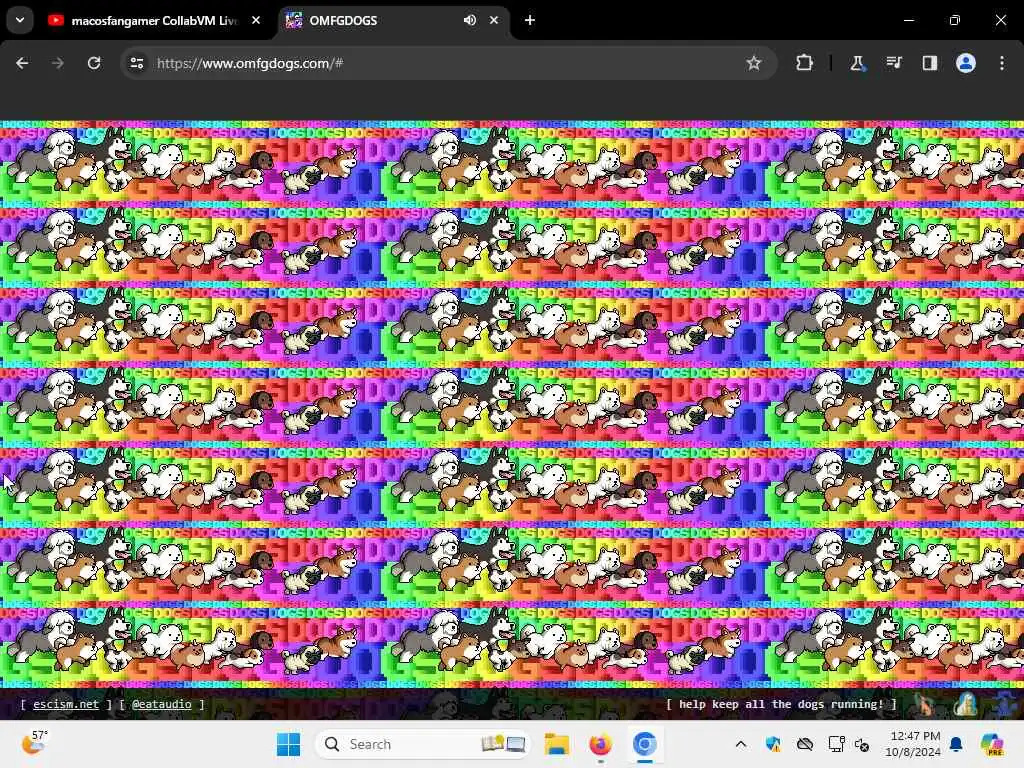Open File Explorer from taskbar
This screenshot has width=1024, height=768.
tap(557, 744)
